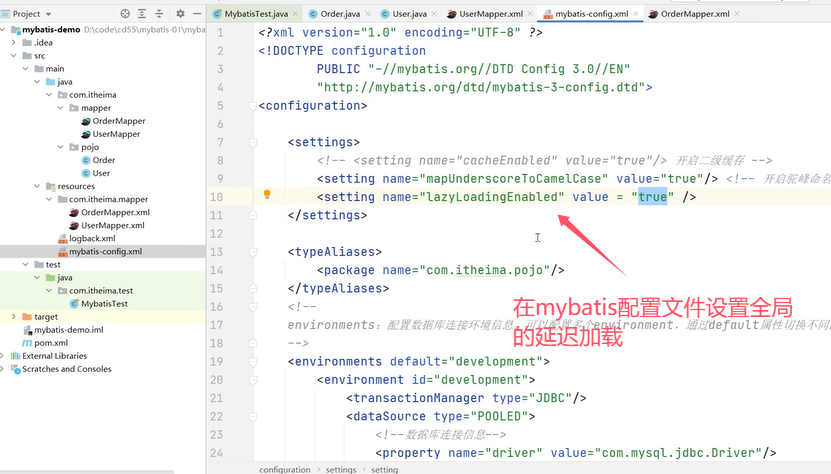The height and width of the screenshot is (474, 831).
Task: Fold the dataSource block on line 22
Action: click(x=253, y=417)
